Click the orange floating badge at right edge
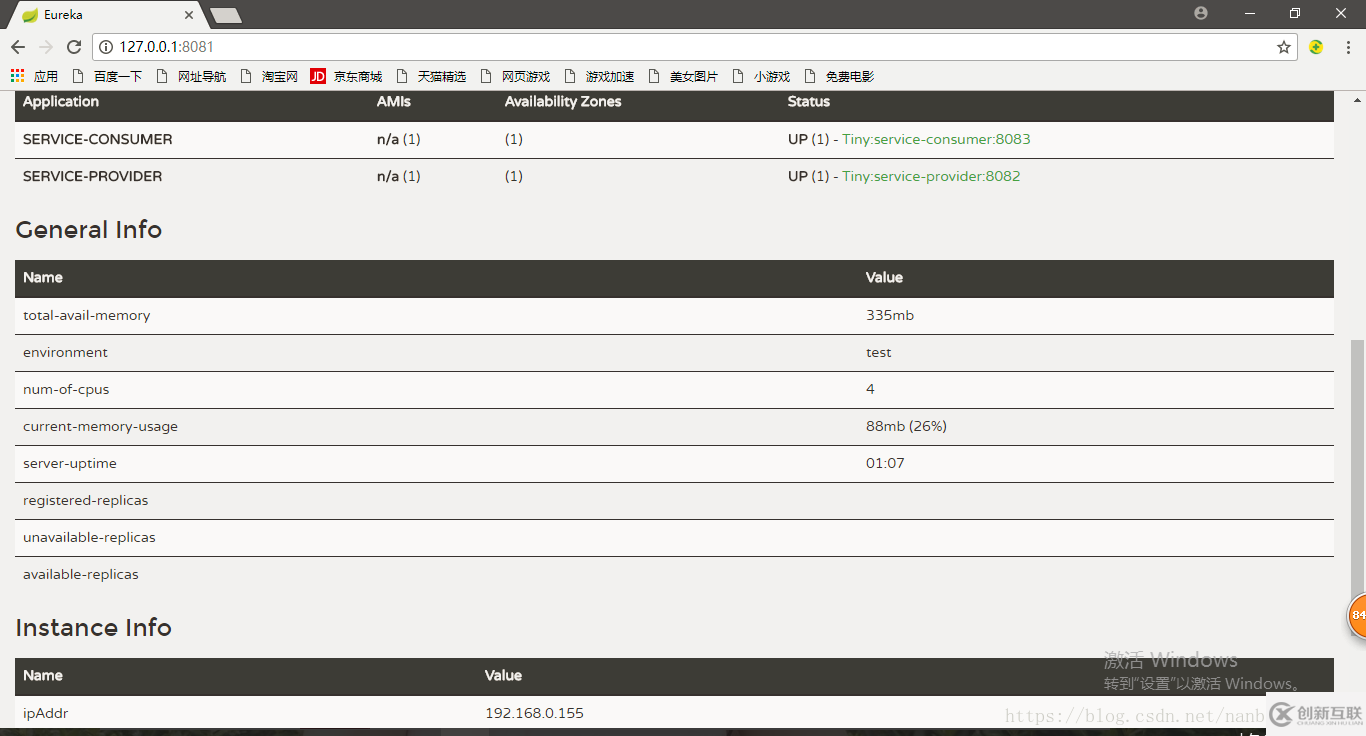 [x=1357, y=615]
